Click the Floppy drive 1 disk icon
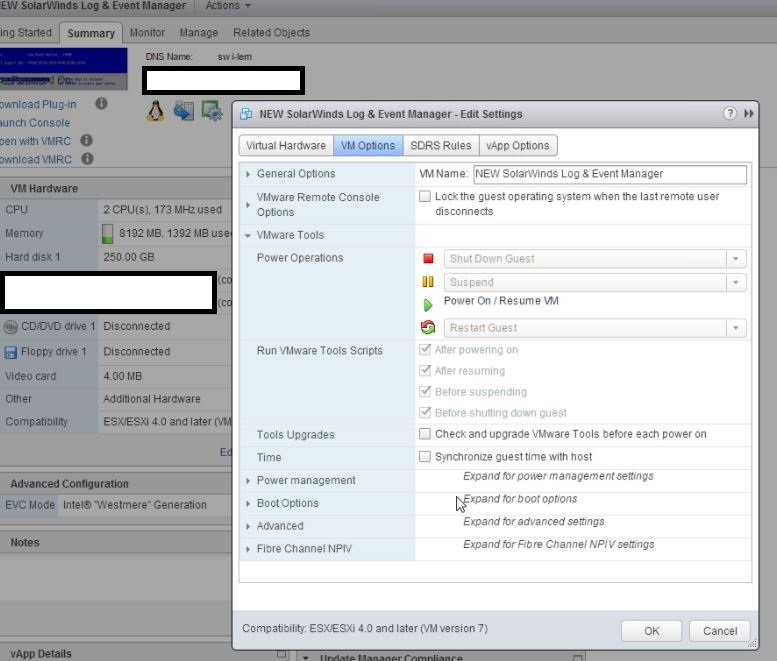 [10, 352]
